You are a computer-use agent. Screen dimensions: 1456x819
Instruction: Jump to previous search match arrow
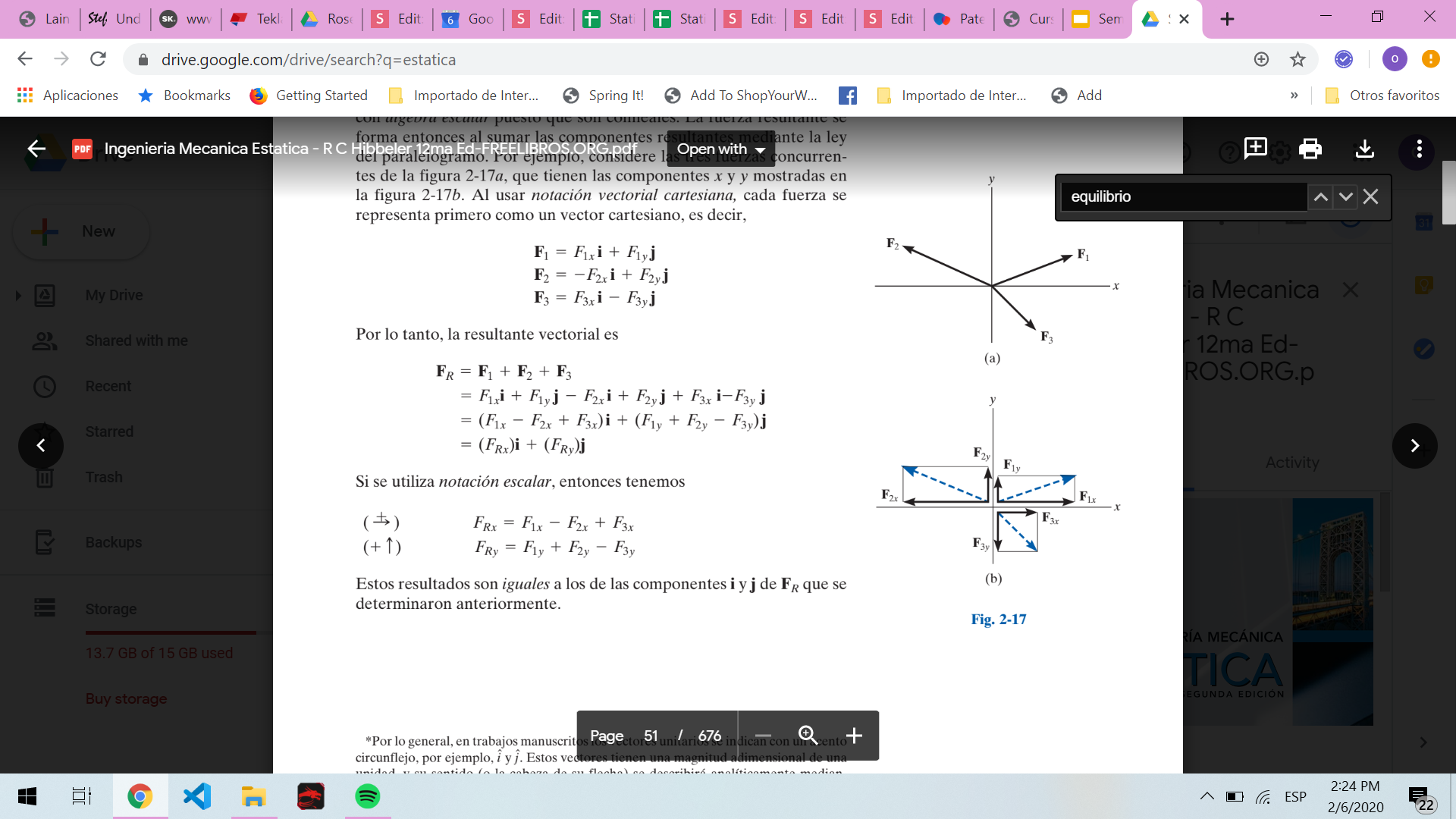(1320, 197)
